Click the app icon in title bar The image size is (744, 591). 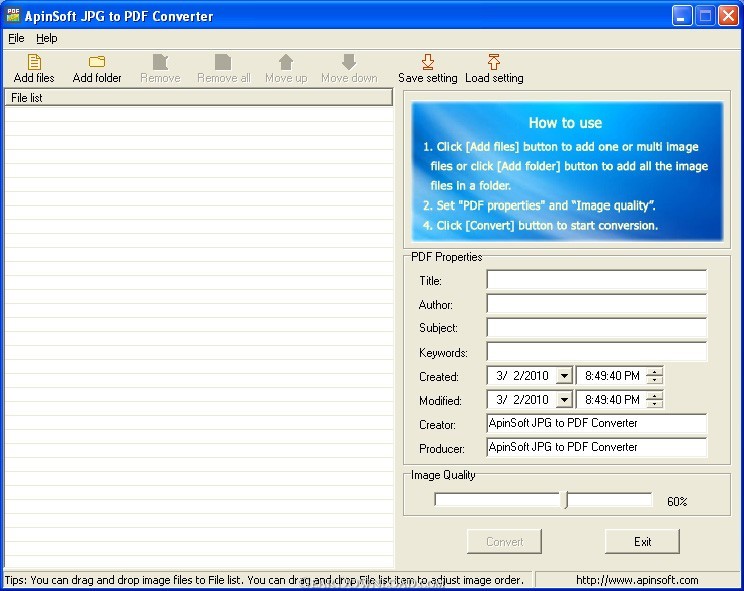[13, 16]
